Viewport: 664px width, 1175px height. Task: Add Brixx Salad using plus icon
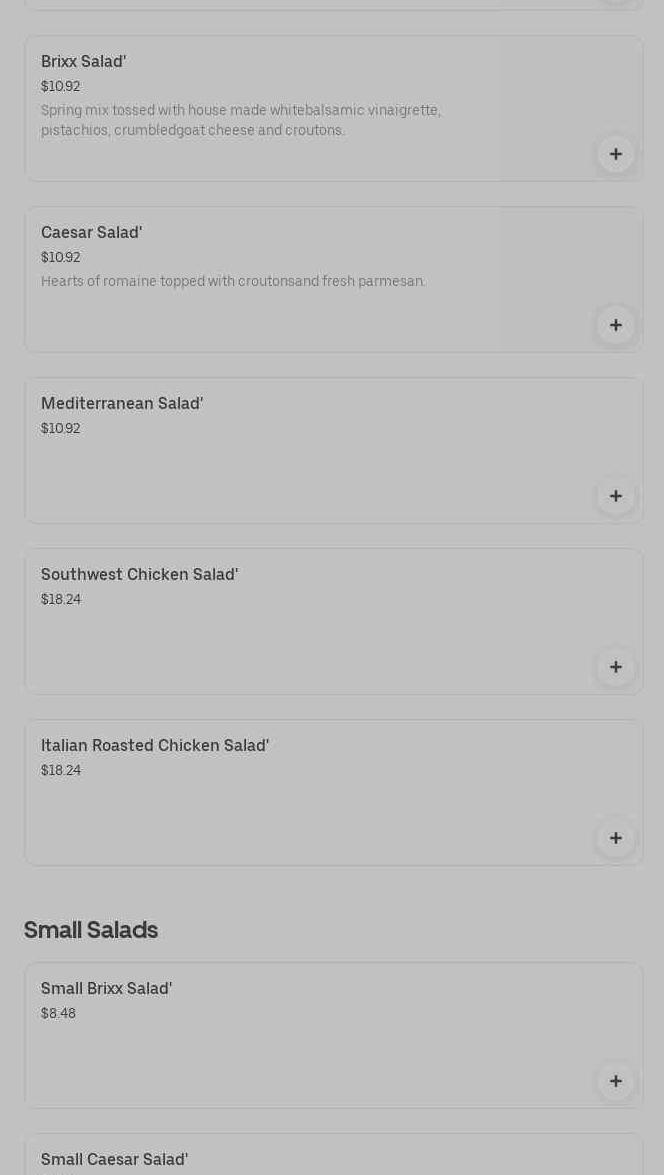pos(616,154)
